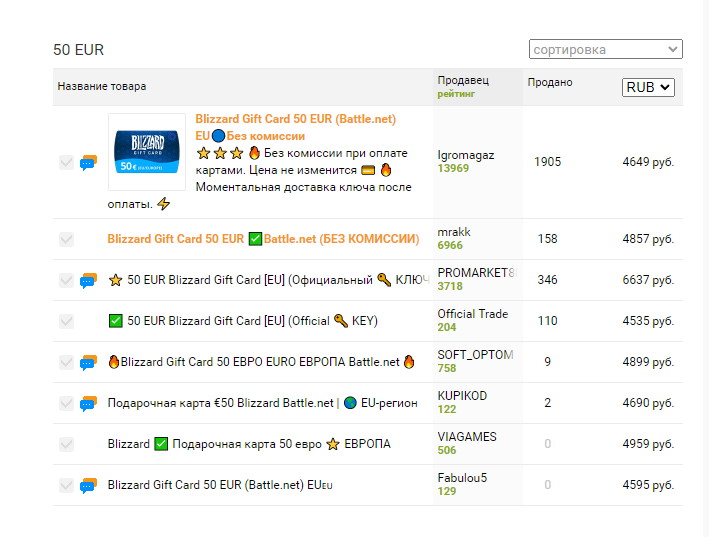Viewport: 709px width, 537px height.
Task: Open seller Fabulou5 profile
Action: pos(462,478)
